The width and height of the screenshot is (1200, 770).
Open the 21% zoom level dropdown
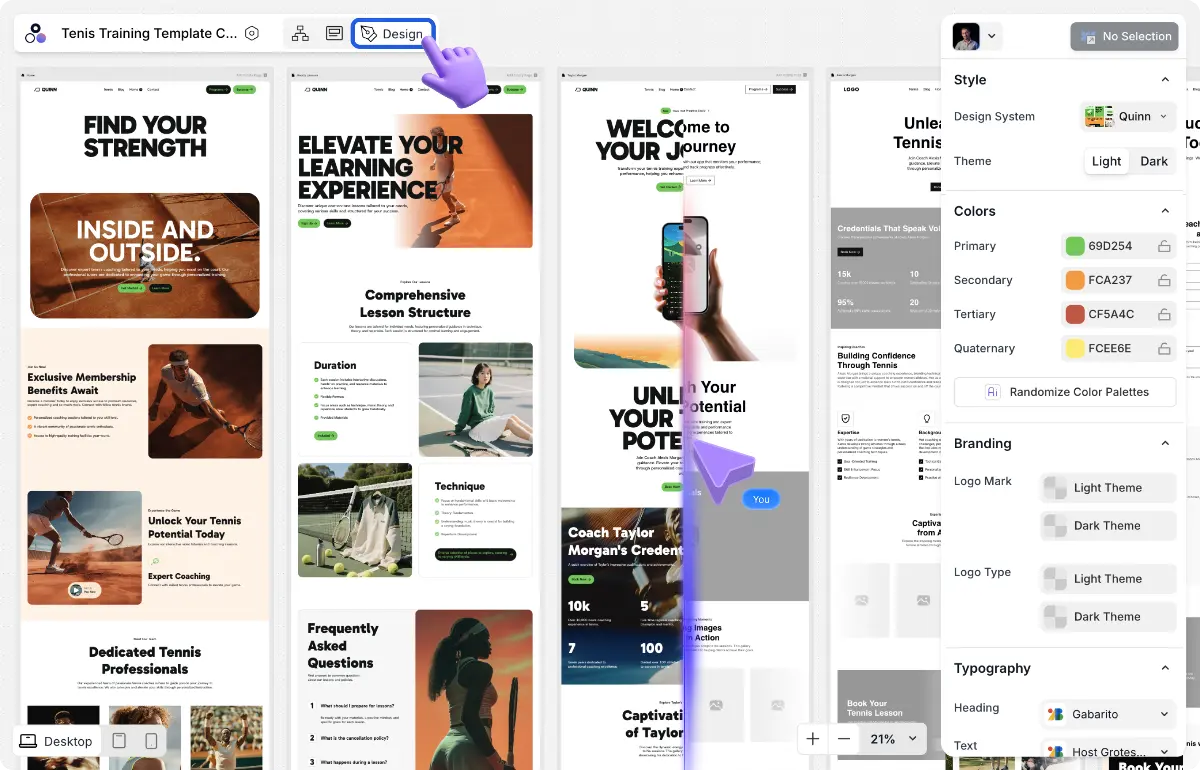tap(893, 739)
